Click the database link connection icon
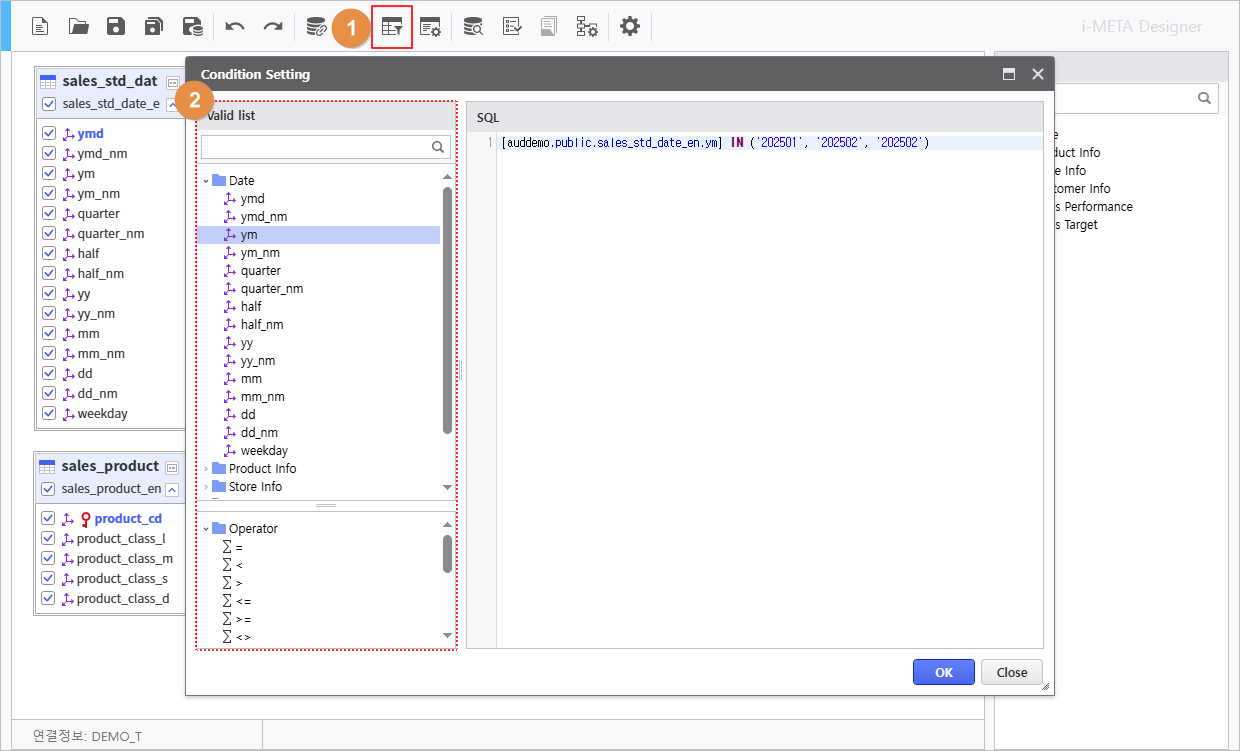1240x751 pixels. [316, 27]
